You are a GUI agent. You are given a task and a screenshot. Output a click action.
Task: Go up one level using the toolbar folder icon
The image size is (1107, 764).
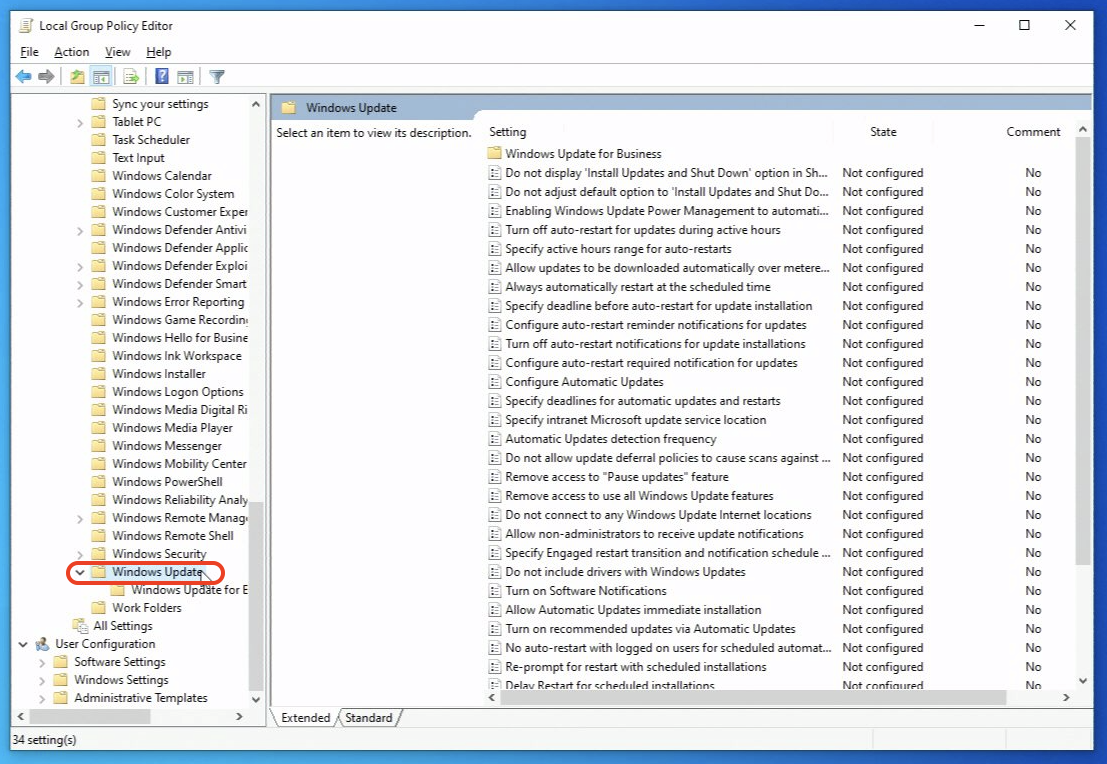pyautogui.click(x=77, y=76)
